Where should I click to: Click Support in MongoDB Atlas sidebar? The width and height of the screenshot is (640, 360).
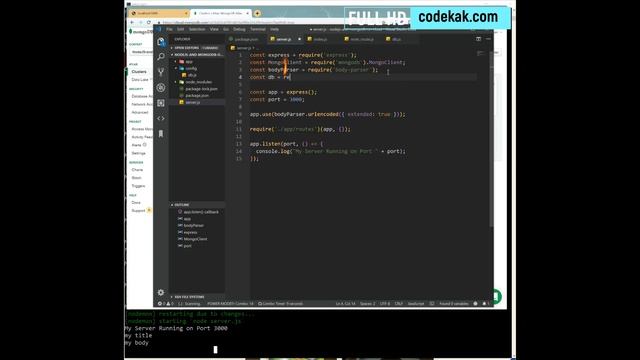click(138, 211)
